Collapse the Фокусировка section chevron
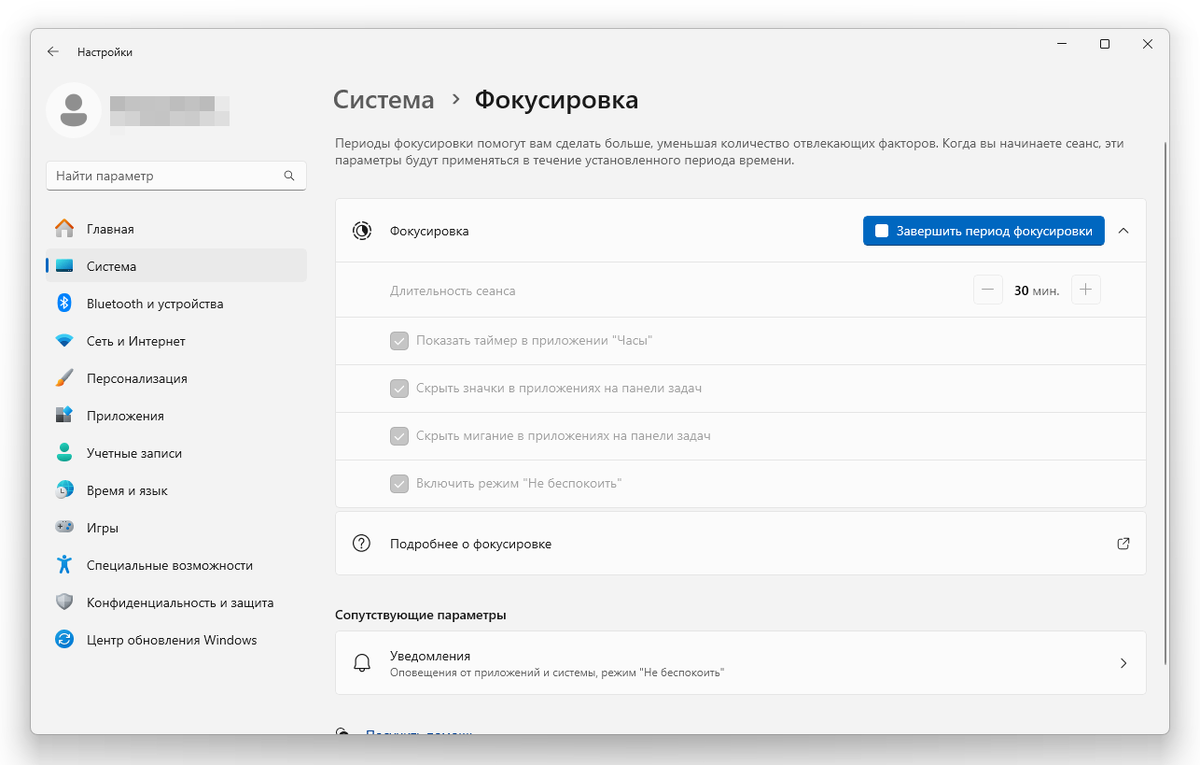 pyautogui.click(x=1123, y=231)
